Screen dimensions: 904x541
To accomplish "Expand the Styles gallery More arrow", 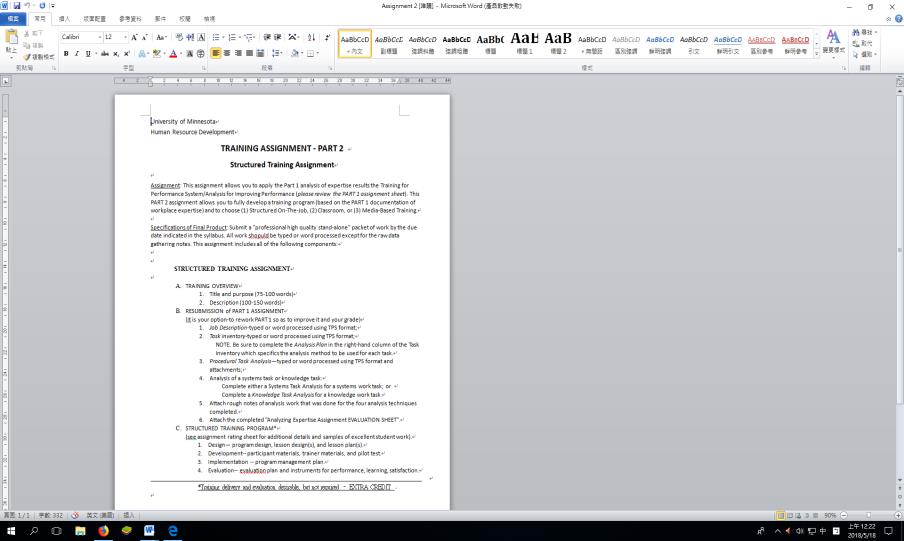I will pos(816,54).
